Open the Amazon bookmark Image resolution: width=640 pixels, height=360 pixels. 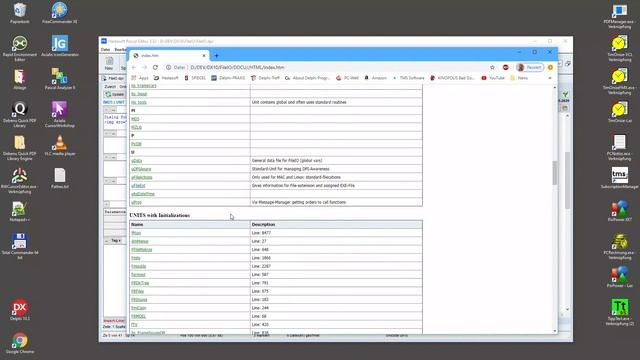(375, 78)
